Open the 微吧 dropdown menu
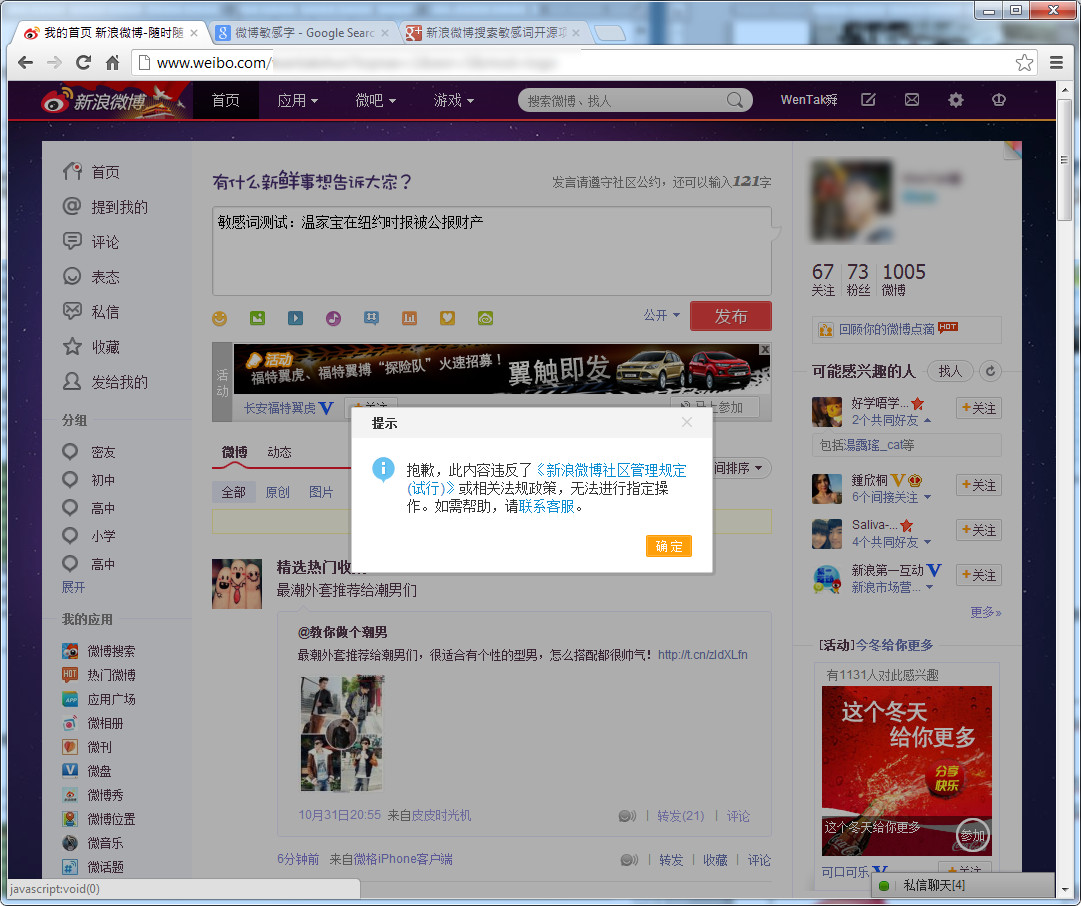1081x906 pixels. 376,101
